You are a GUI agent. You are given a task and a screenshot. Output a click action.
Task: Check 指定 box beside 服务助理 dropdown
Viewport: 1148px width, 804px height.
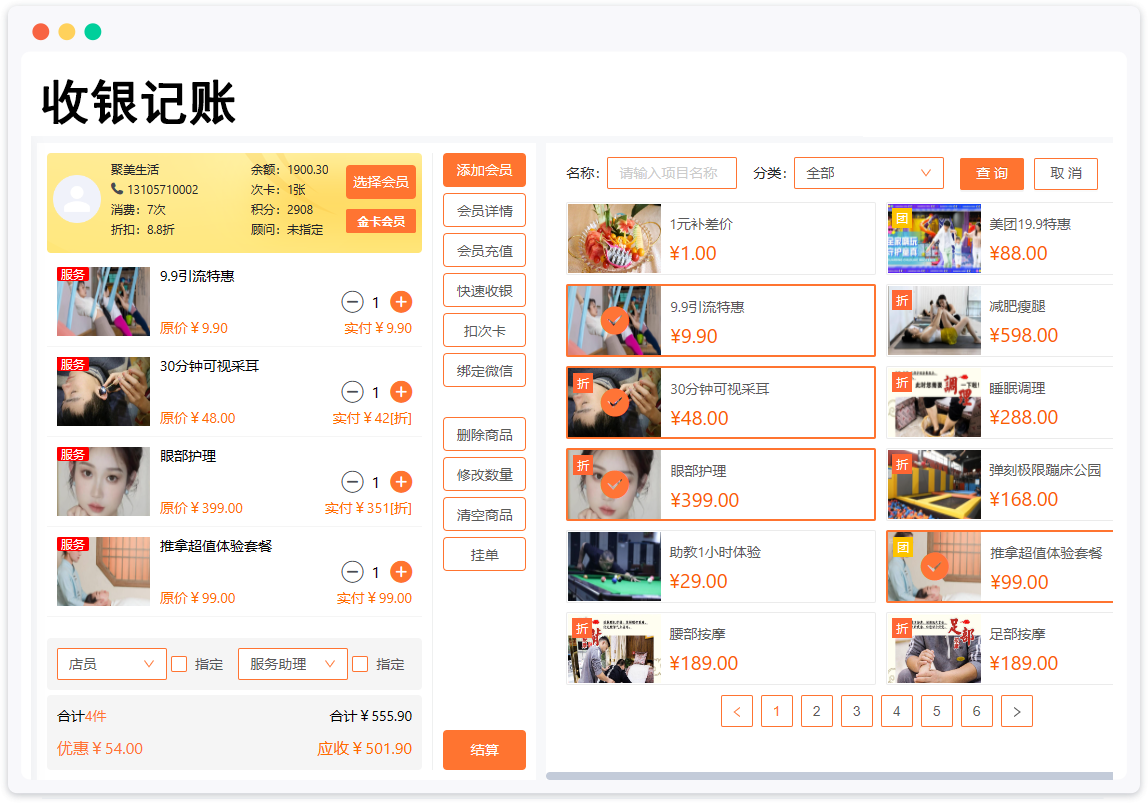pos(360,664)
